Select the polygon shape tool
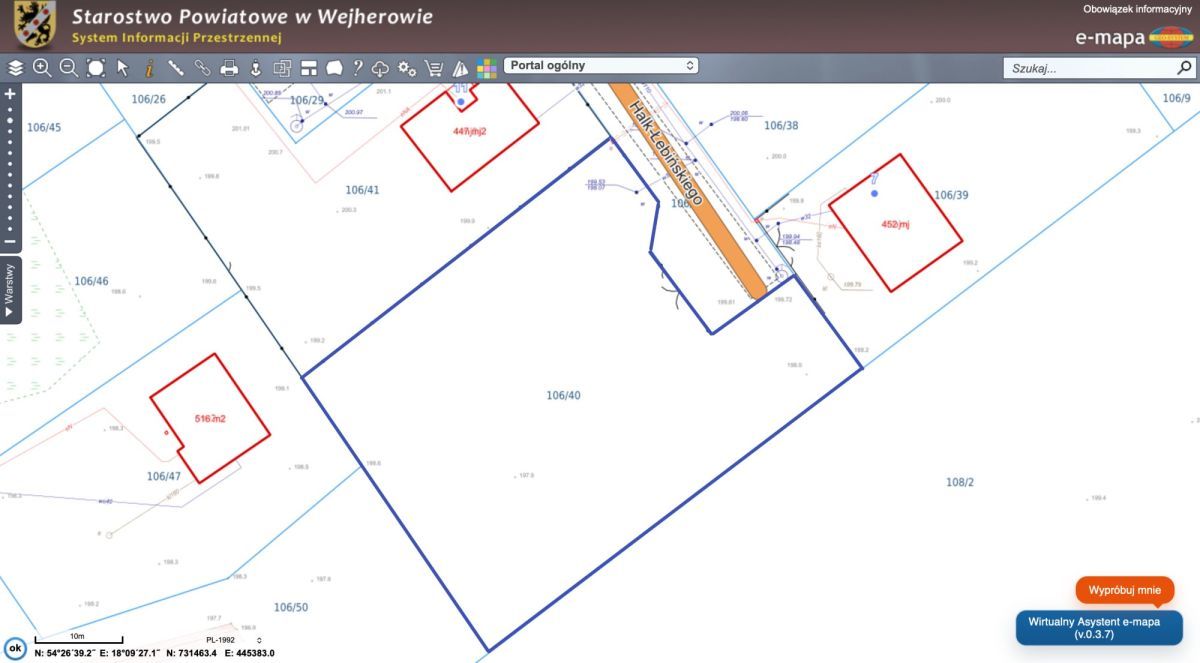This screenshot has width=1200, height=663. [334, 68]
